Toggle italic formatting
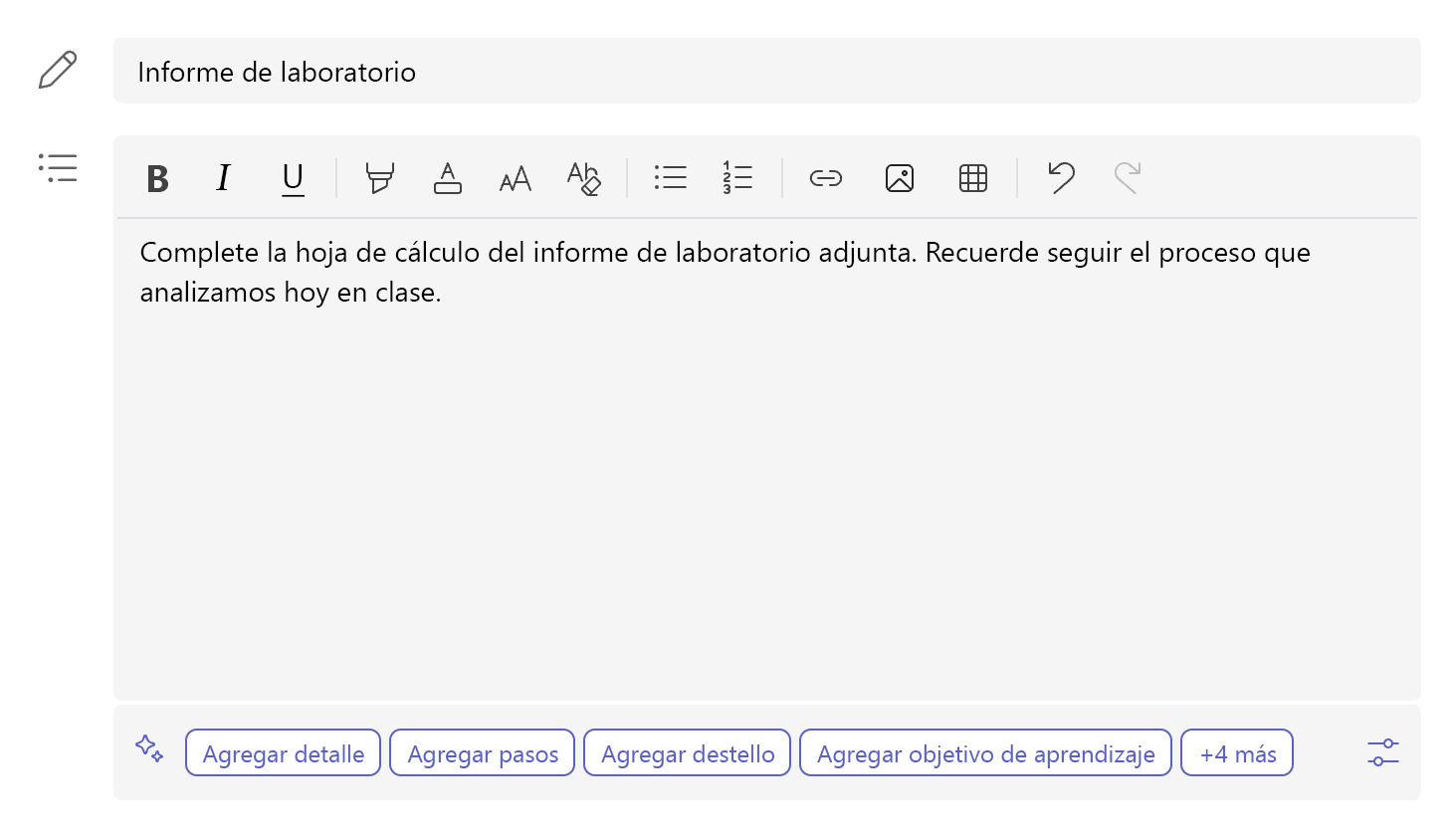The height and width of the screenshot is (840, 1453). 224,179
